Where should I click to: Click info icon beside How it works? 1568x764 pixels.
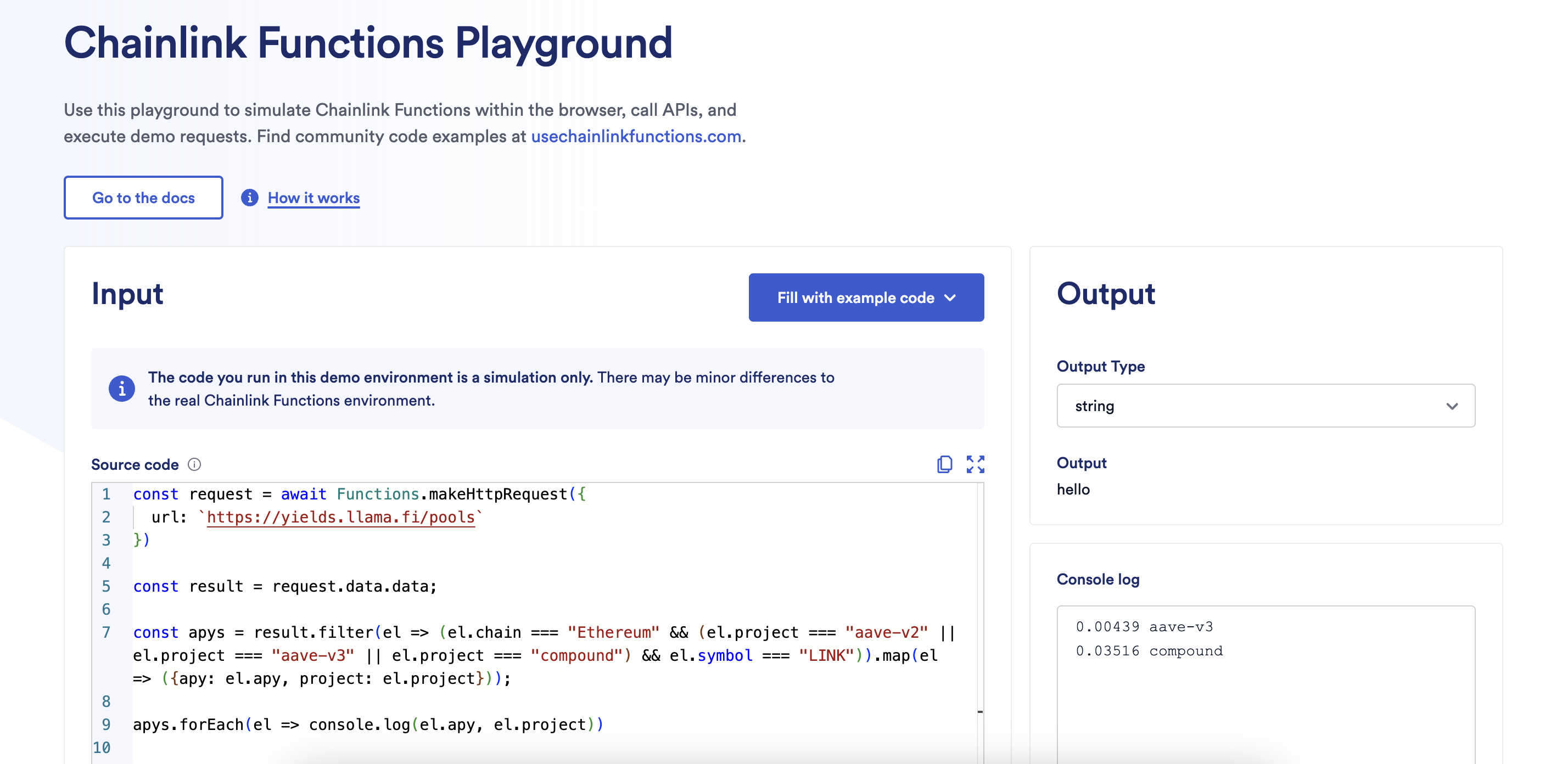tap(250, 198)
